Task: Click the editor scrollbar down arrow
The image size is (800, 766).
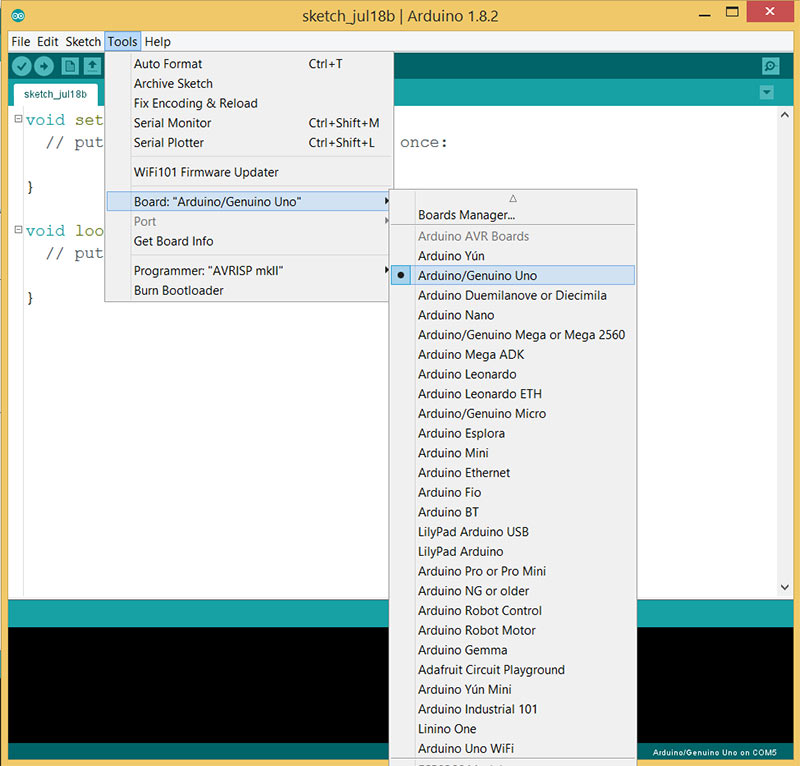Action: point(784,587)
